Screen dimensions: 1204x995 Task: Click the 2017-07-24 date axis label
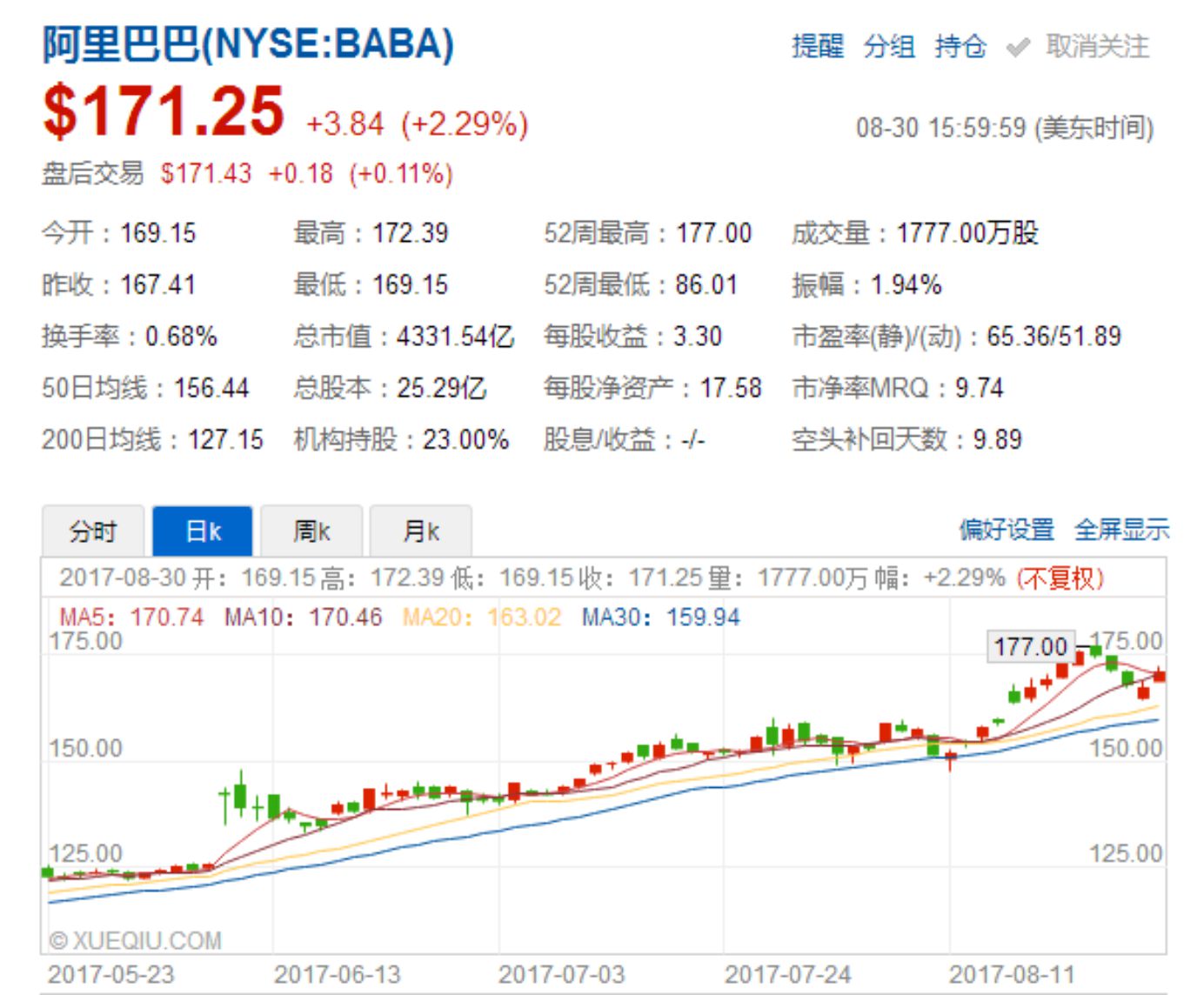click(788, 974)
